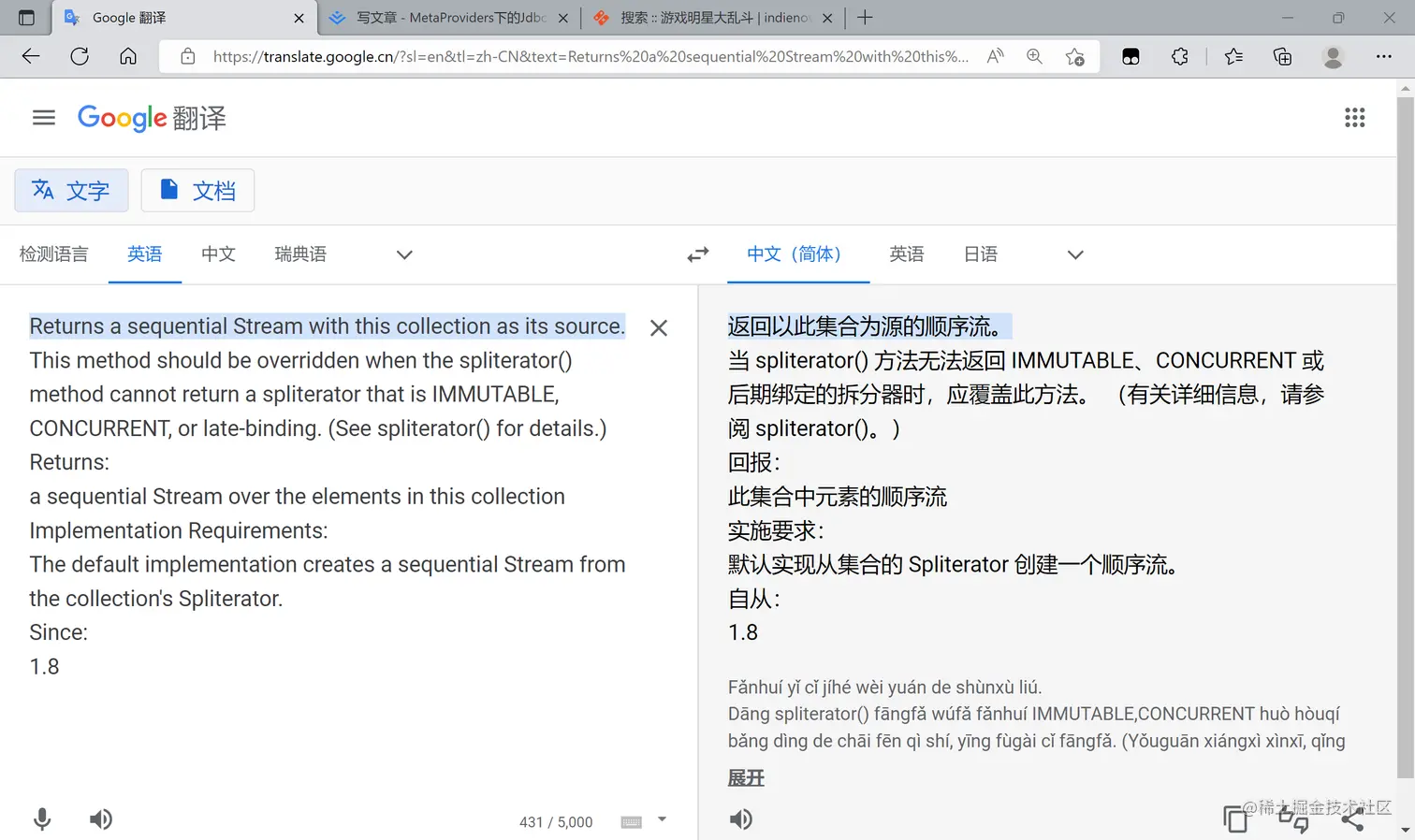Open the on-screen keyboard input tool
The image size is (1415, 840).
pos(632,822)
